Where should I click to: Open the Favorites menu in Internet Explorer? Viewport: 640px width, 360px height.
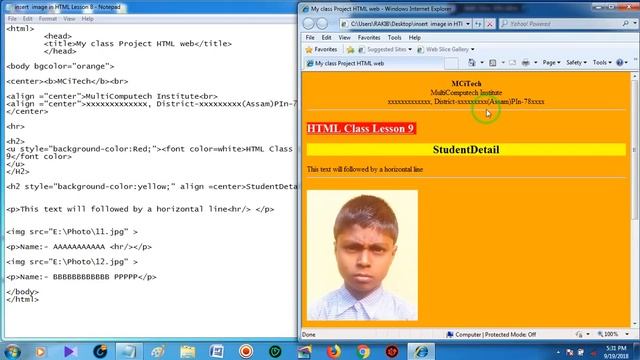(369, 38)
